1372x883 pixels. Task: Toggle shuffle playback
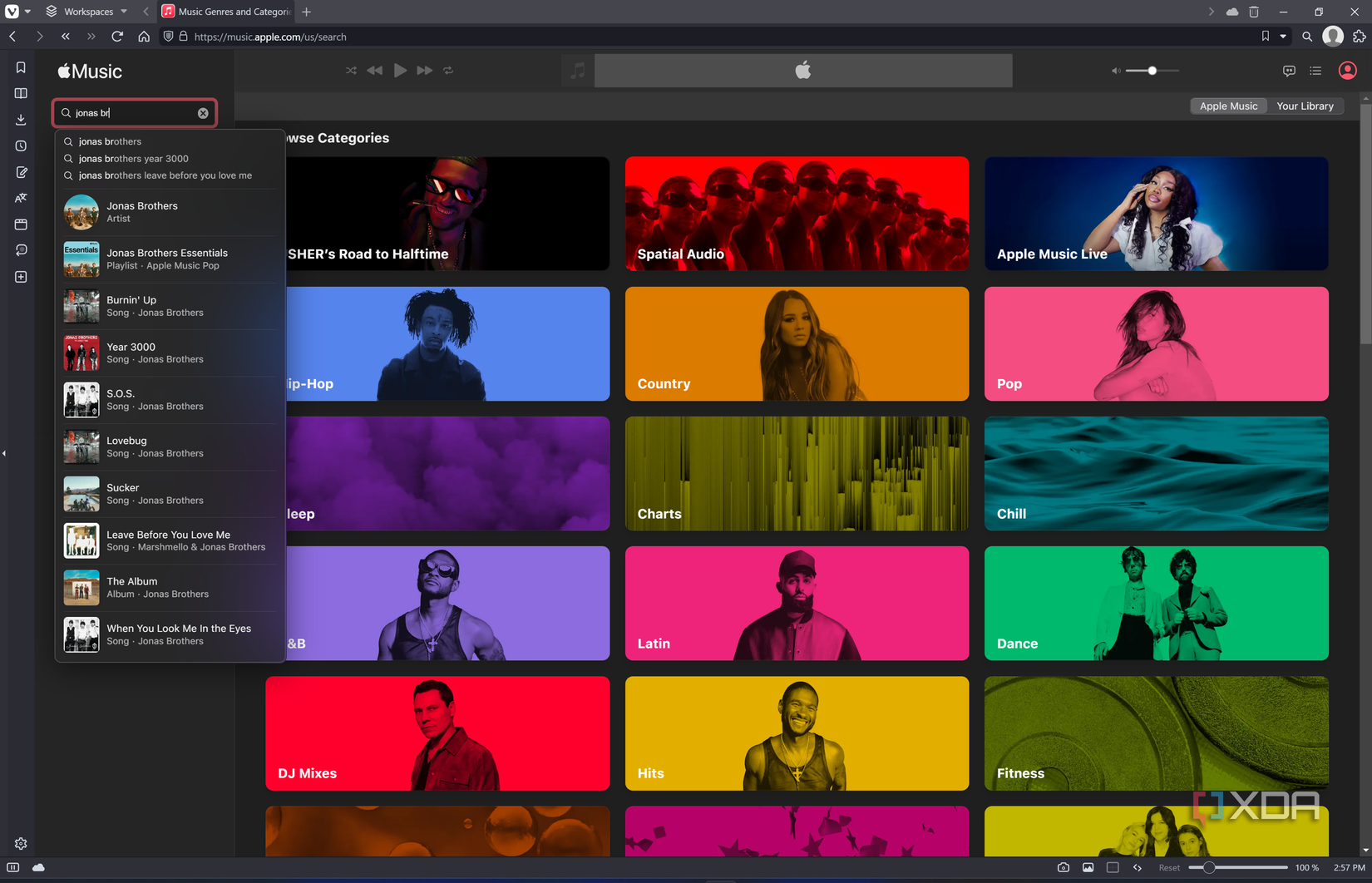[x=351, y=71]
